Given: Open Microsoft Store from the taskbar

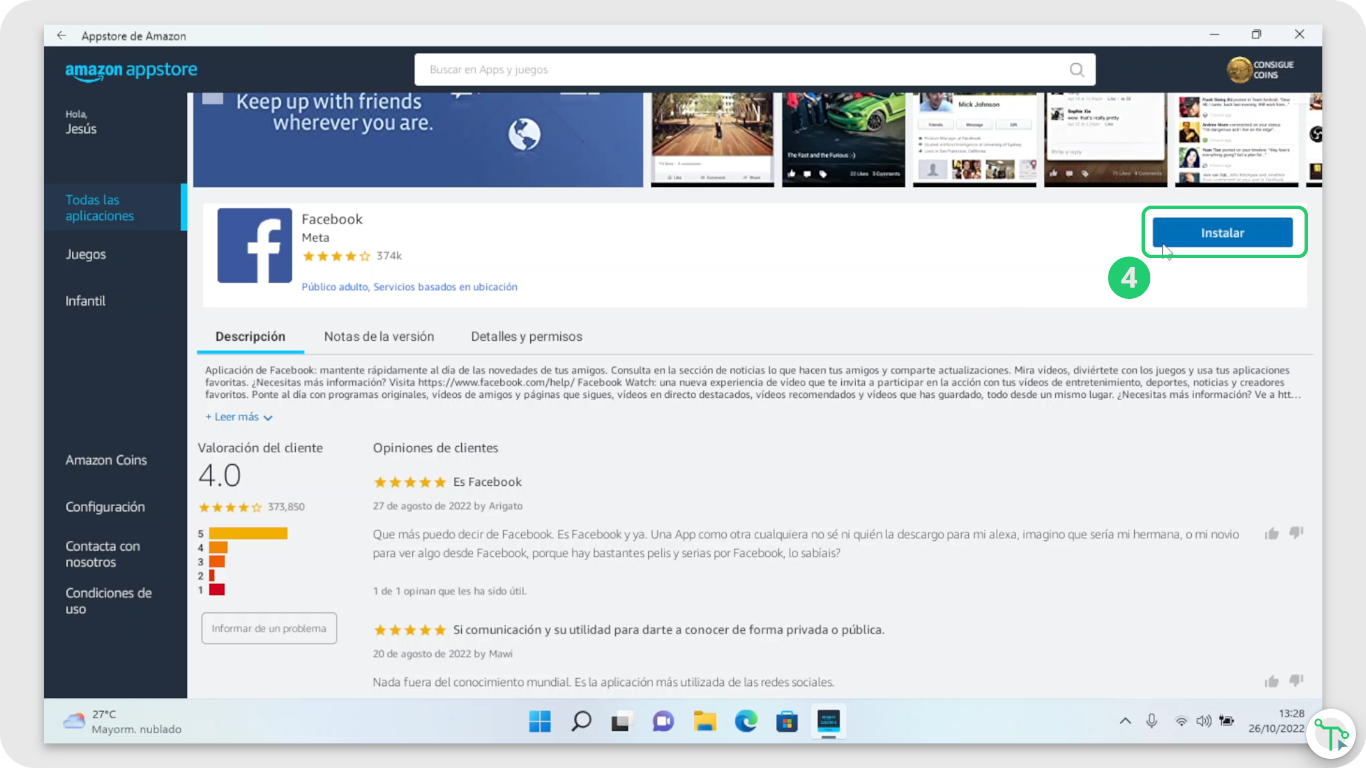Looking at the screenshot, I should 787,721.
